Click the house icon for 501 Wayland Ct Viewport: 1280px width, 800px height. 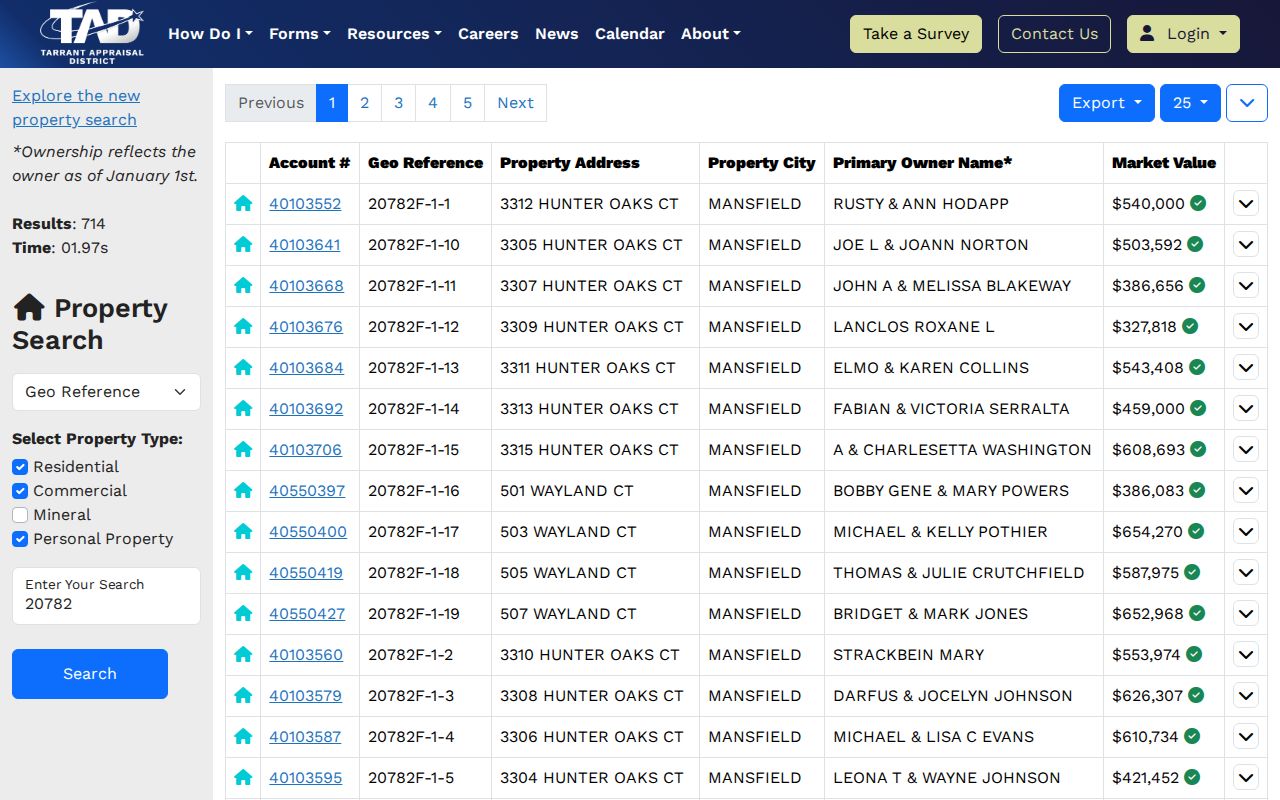tap(243, 490)
